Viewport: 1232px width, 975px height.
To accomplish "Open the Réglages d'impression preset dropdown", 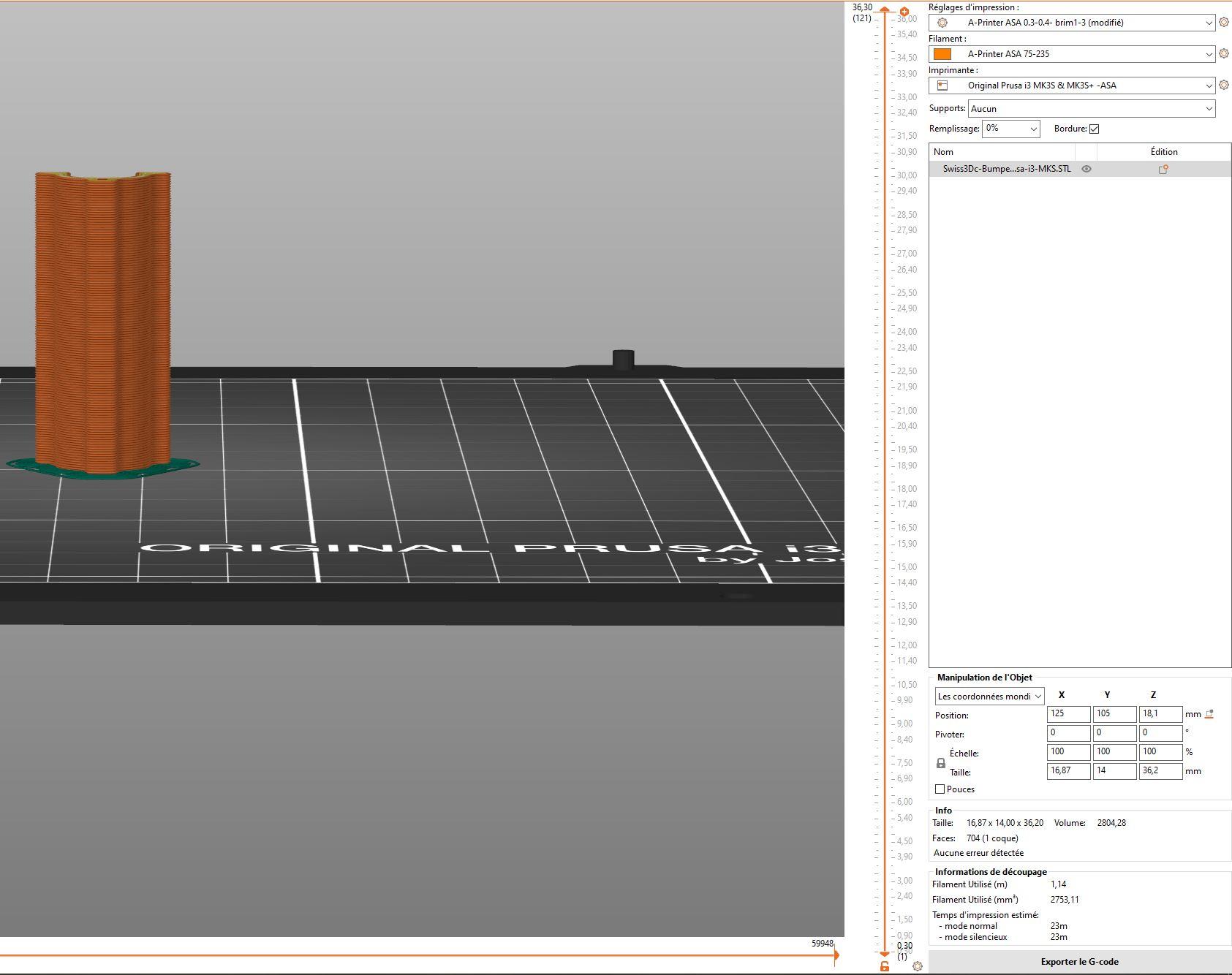I will [1073, 23].
